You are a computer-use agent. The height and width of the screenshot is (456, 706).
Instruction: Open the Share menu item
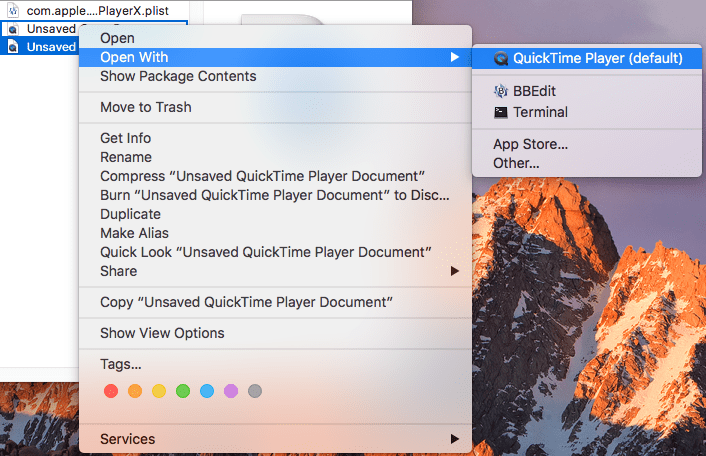coord(275,271)
